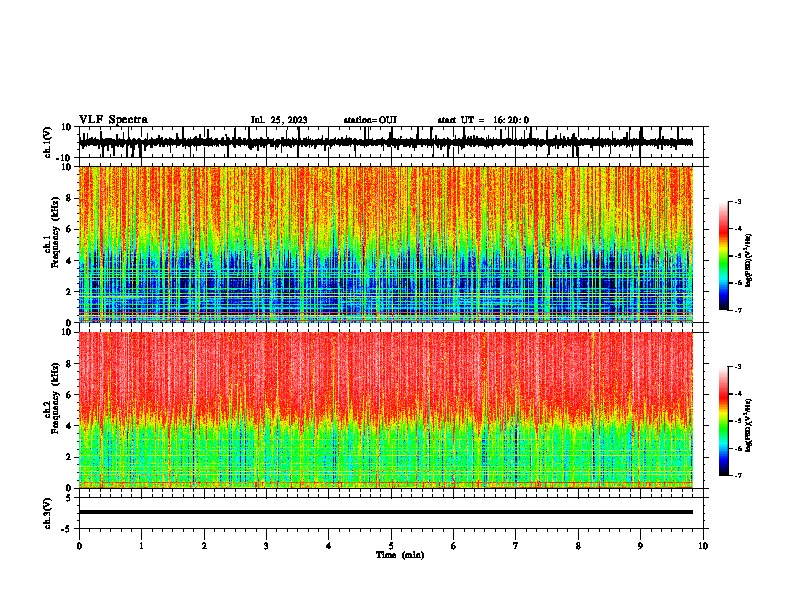Click the '2' kHz tick on ch.1 frequency axis
The image size is (792, 612).
pos(69,291)
